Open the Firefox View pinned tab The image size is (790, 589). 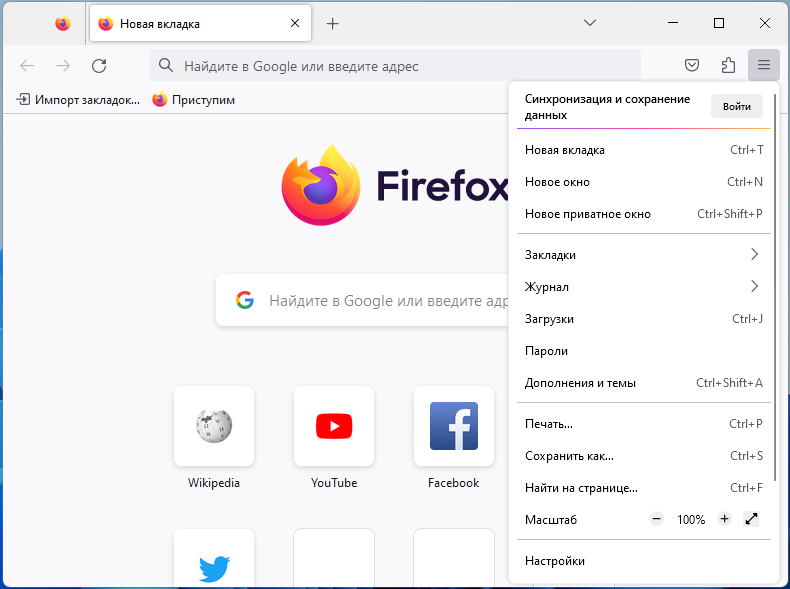(62, 24)
